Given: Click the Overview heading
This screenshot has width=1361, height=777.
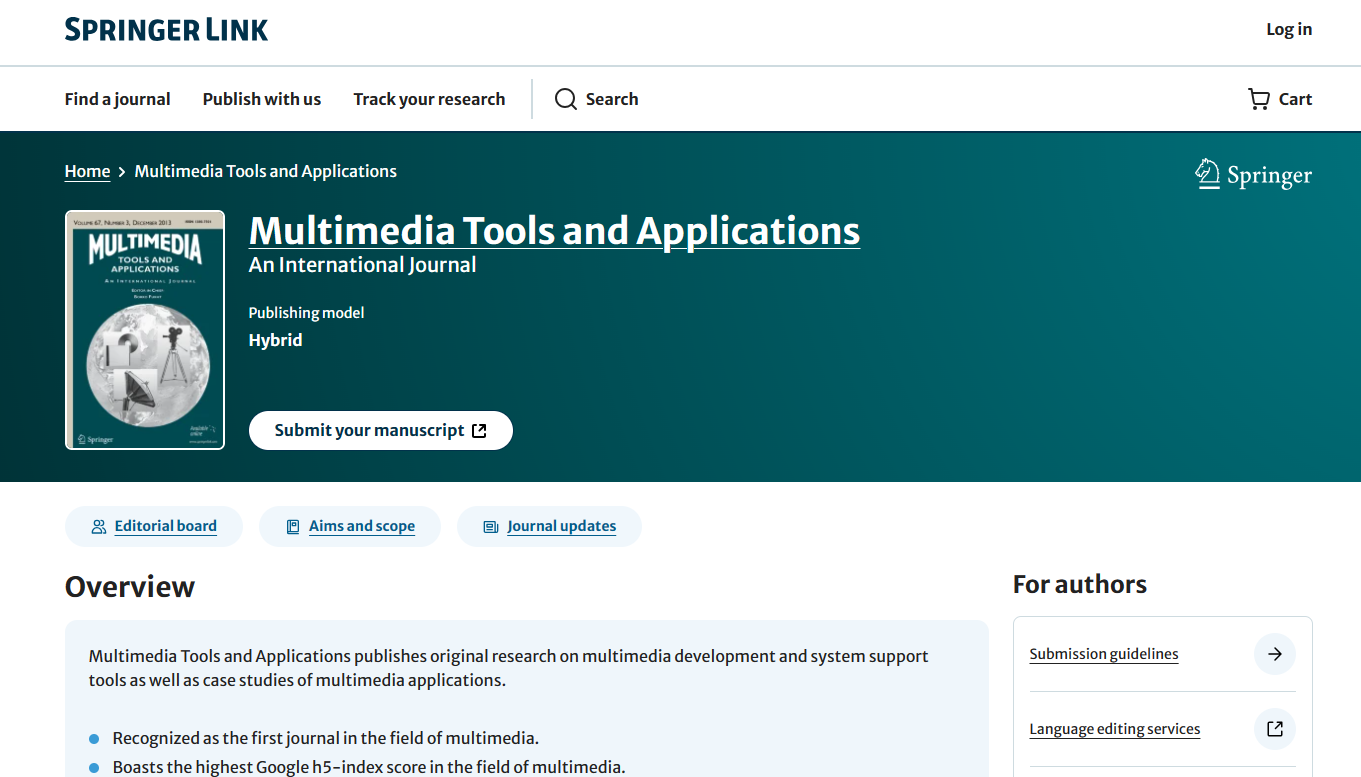Looking at the screenshot, I should click(x=130, y=587).
